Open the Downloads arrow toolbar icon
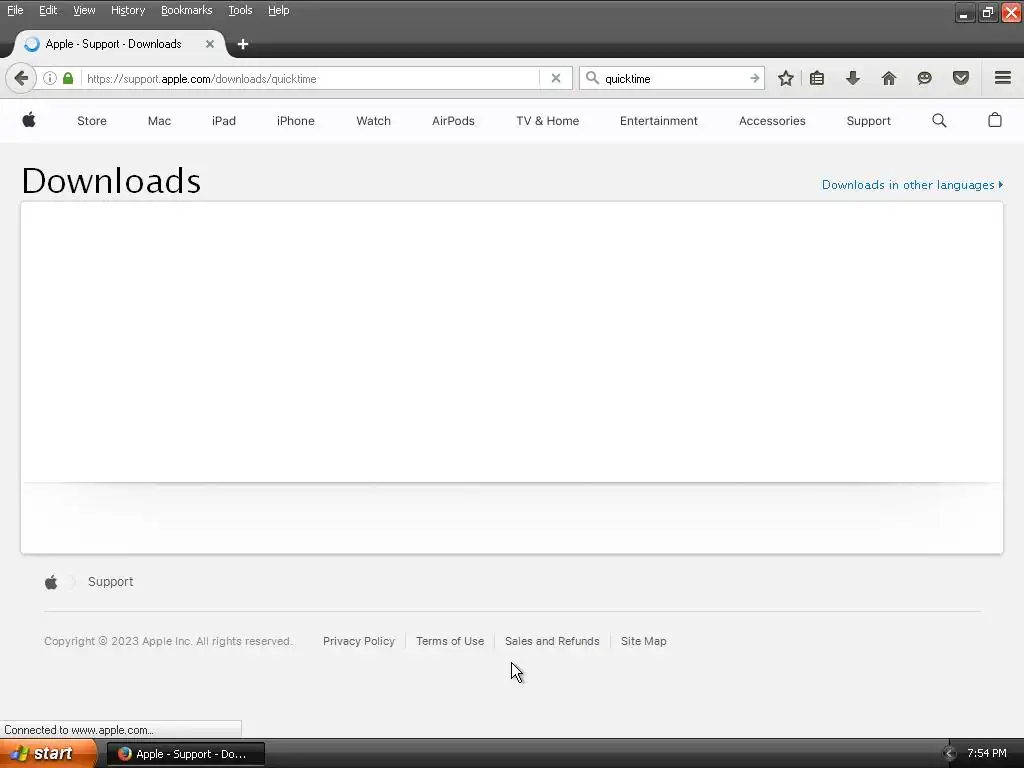1024x768 pixels. [853, 78]
